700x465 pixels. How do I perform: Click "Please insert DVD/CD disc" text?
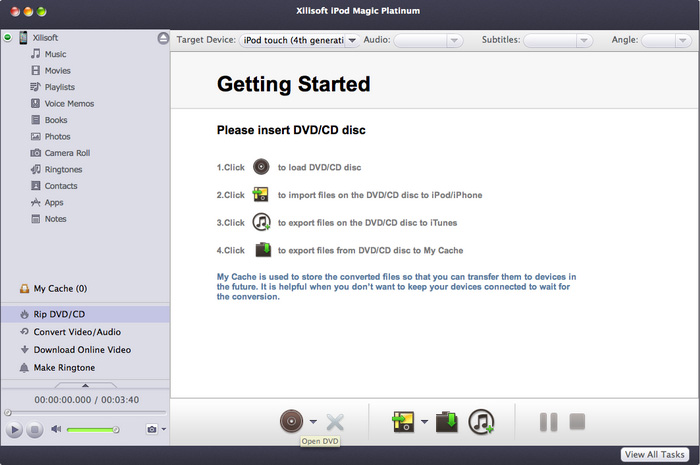click(291, 130)
